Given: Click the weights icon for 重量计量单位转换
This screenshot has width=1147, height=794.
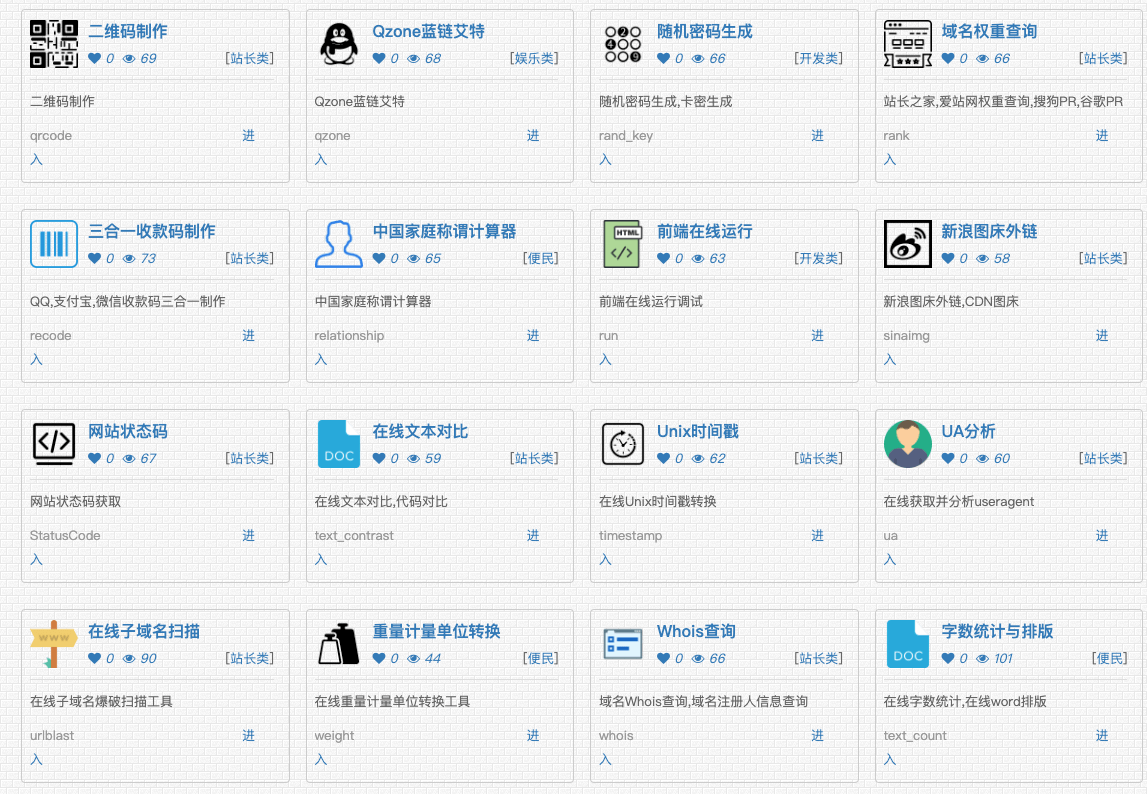Looking at the screenshot, I should coord(338,644).
